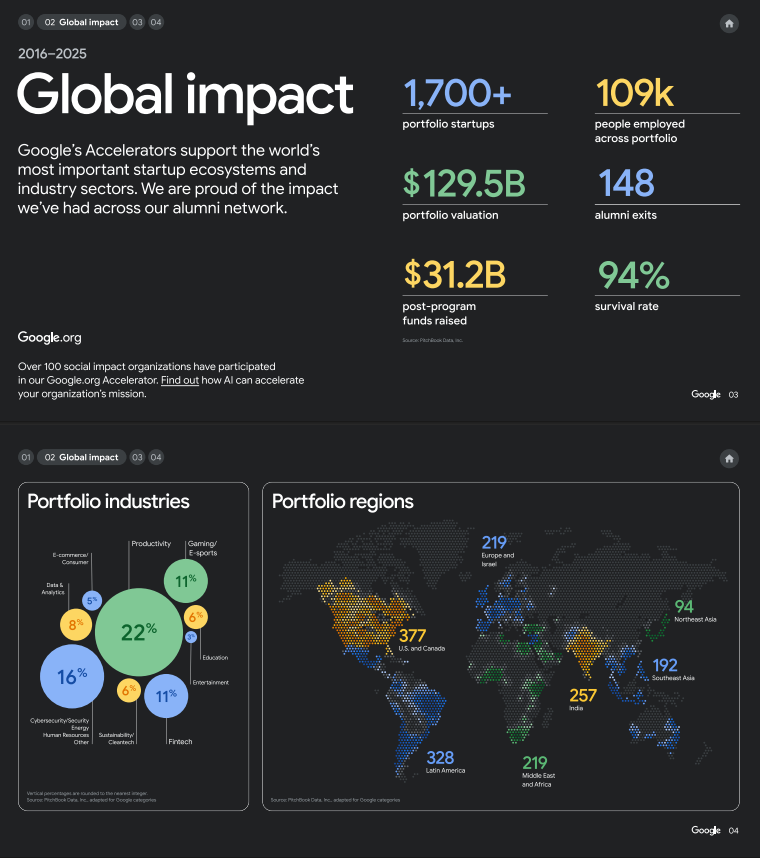Click the 'Education' label in industries chart
Viewport: 760px width, 858px height.
pos(215,657)
